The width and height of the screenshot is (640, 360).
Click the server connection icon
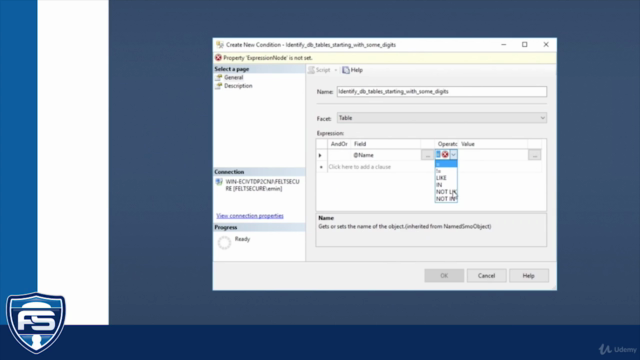tap(219, 182)
